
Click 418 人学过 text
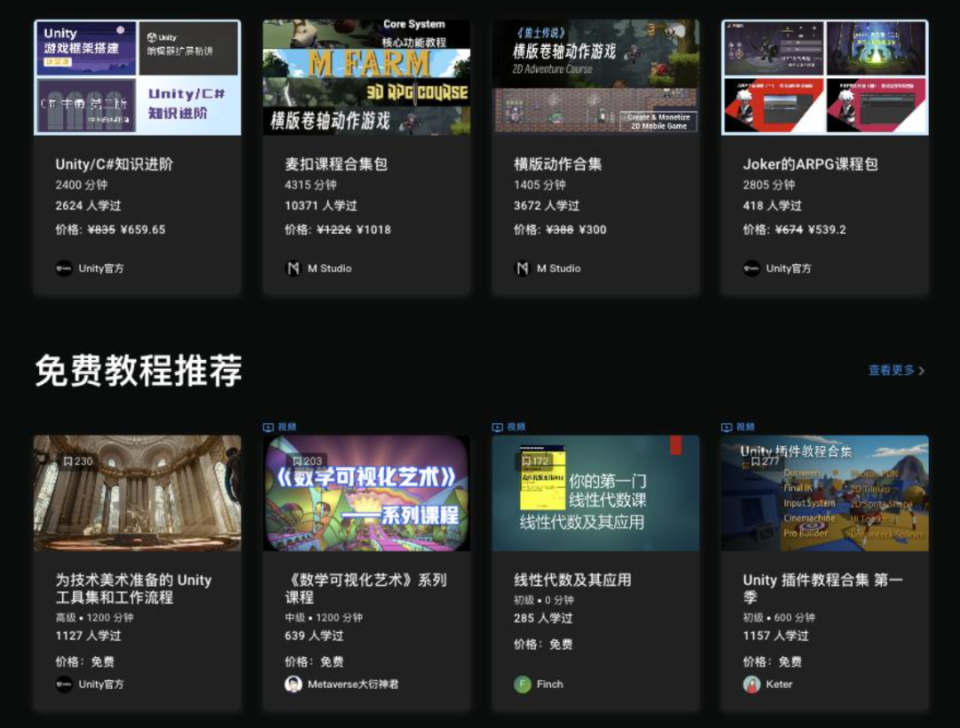click(x=772, y=206)
